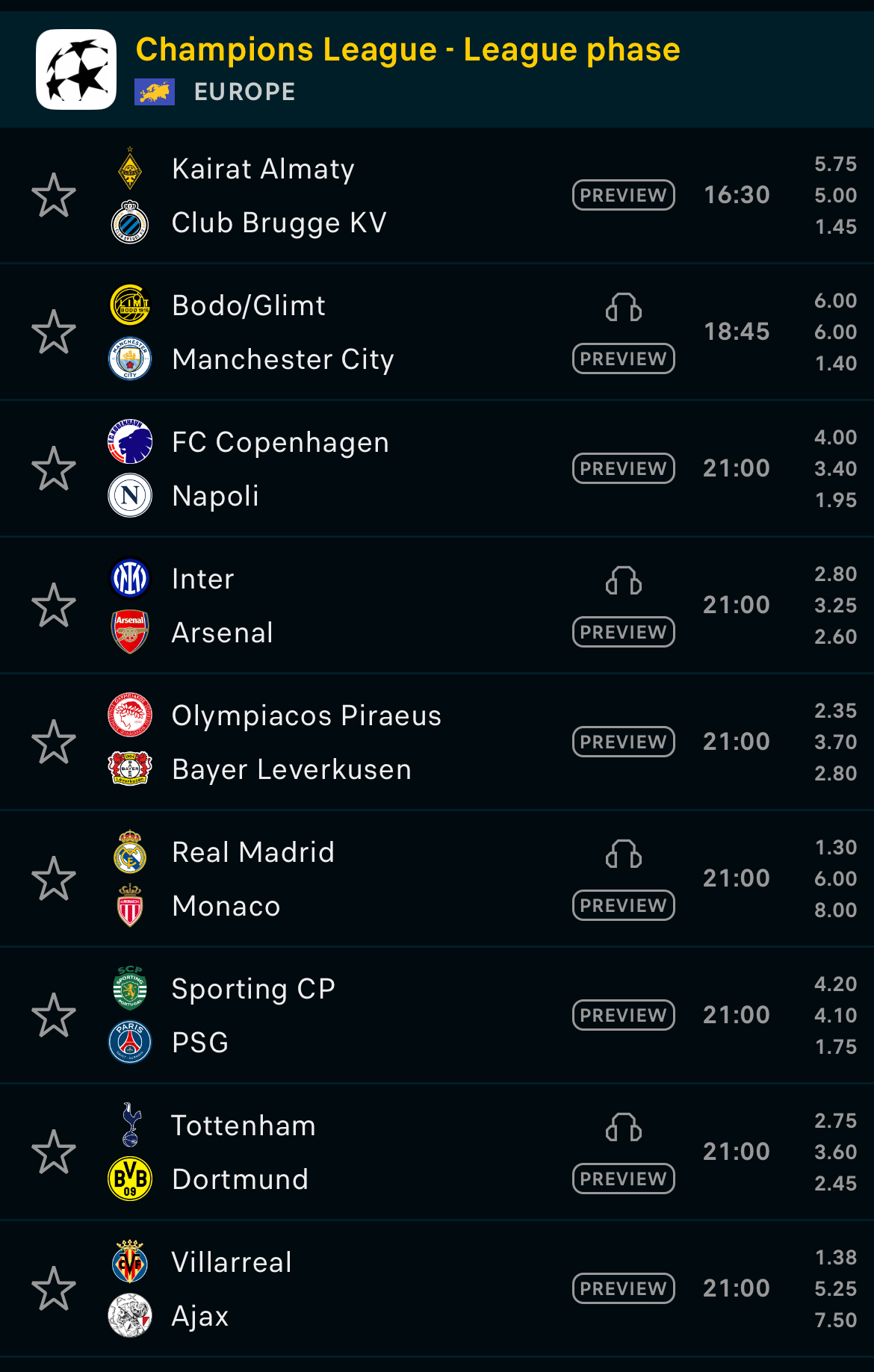Click the Europe flag icon
This screenshot has height=1372, width=874.
coord(155,92)
